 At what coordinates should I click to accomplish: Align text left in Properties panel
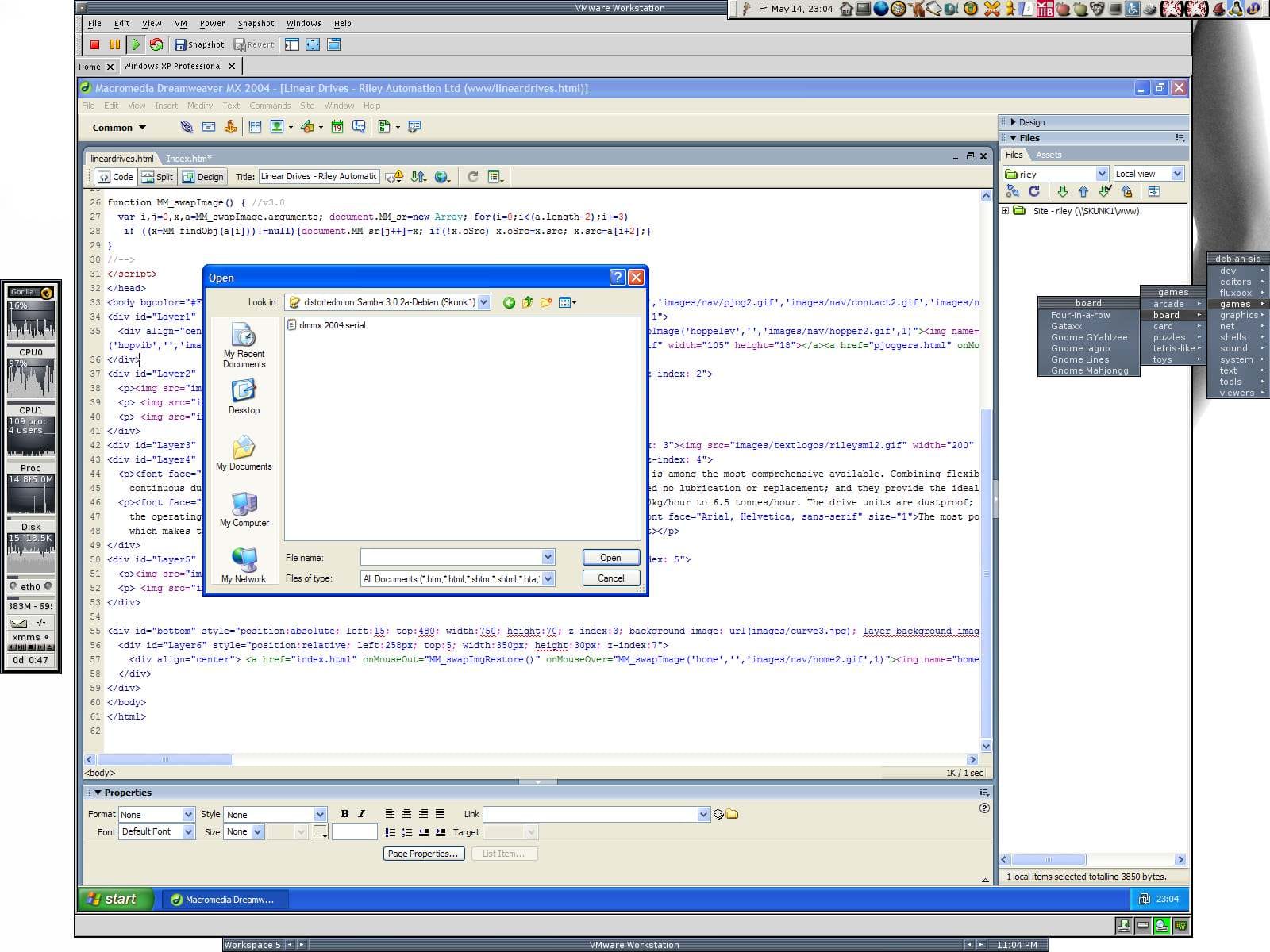coord(390,814)
